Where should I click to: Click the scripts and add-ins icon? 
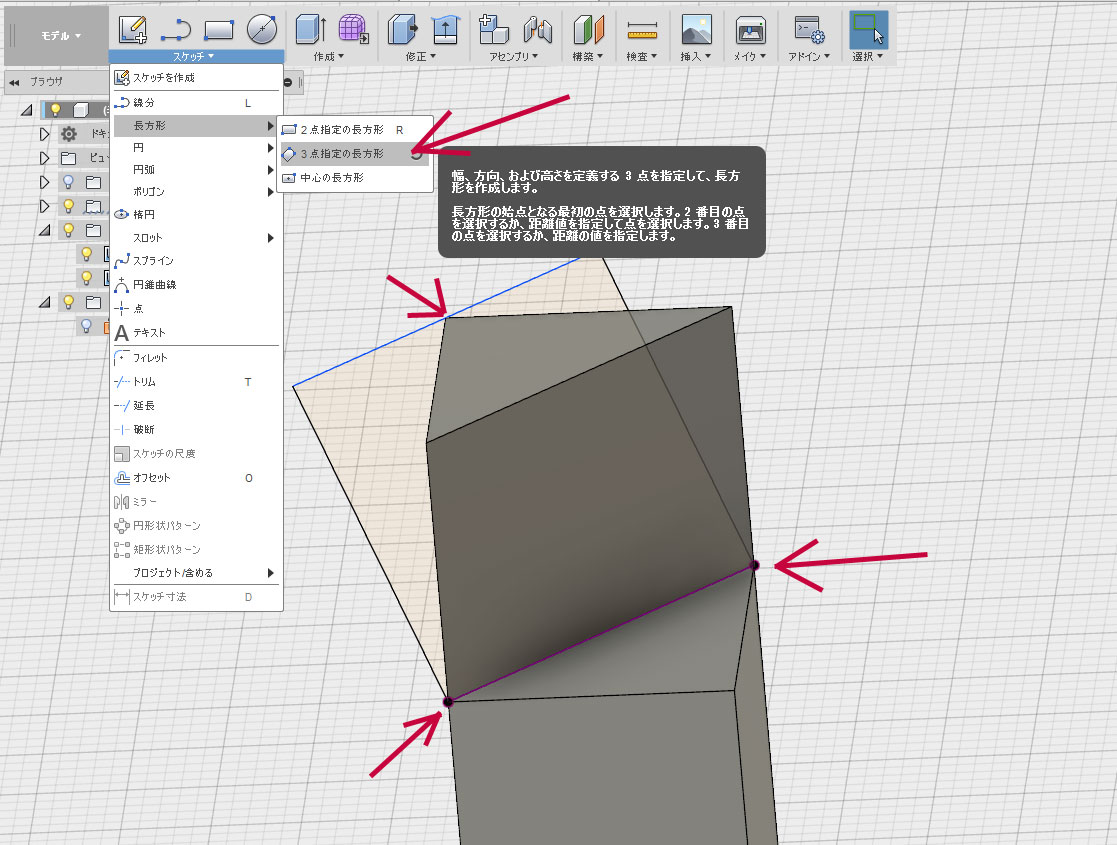pyautogui.click(x=808, y=29)
